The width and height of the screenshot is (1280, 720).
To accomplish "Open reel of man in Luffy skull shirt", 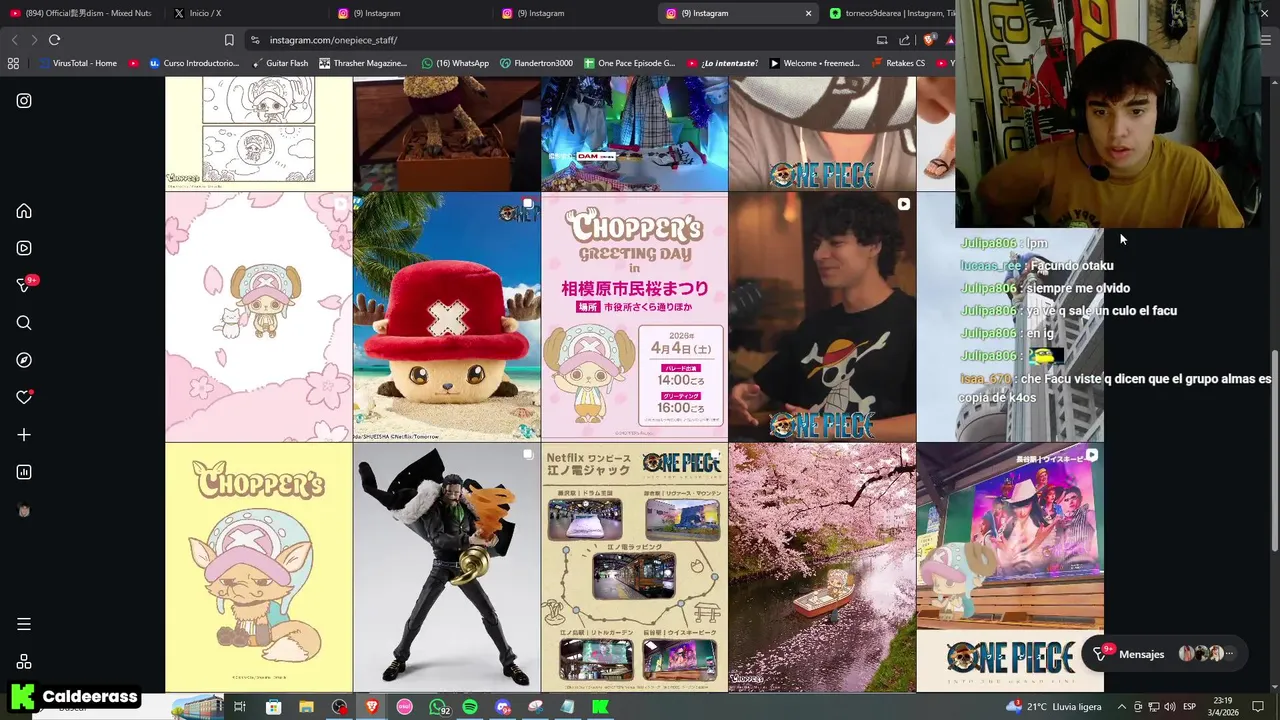I will coord(822,317).
